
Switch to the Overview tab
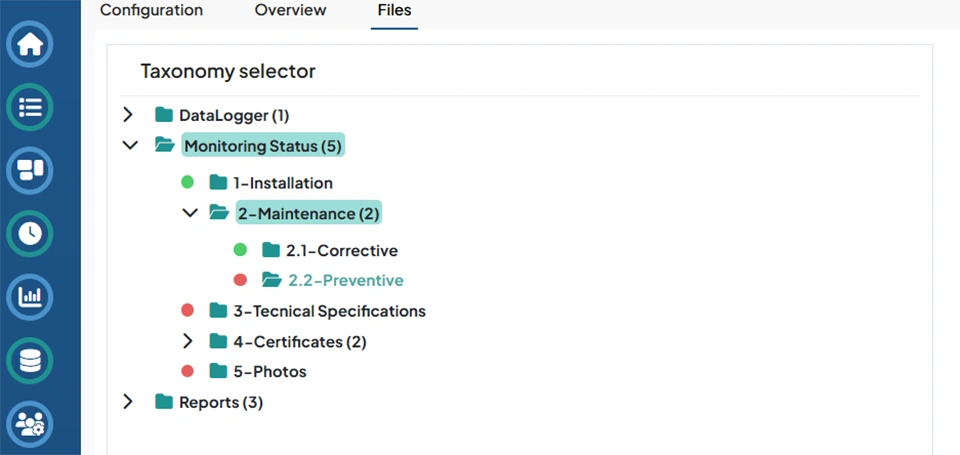(290, 11)
